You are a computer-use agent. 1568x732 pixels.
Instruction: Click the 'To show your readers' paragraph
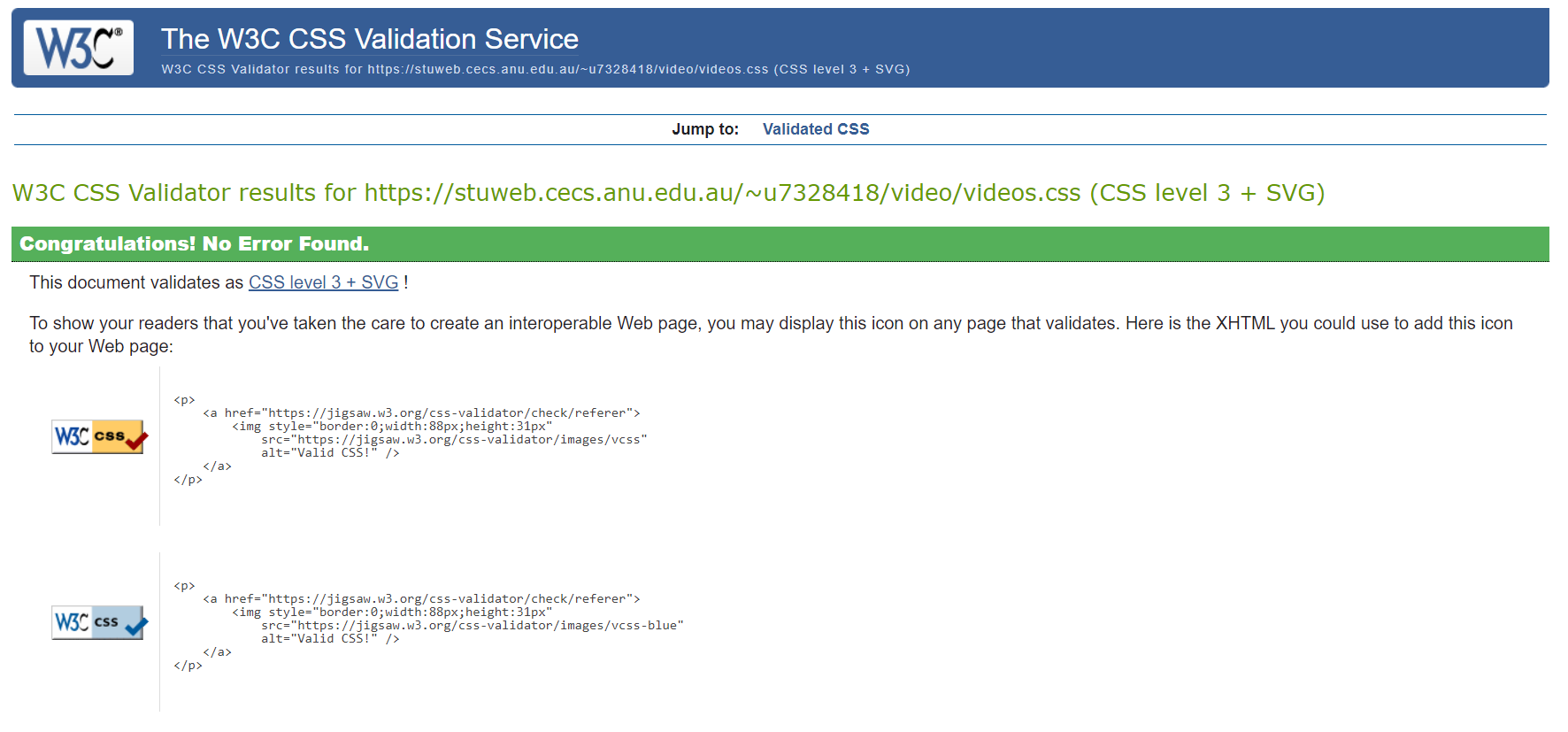pyautogui.click(x=771, y=335)
